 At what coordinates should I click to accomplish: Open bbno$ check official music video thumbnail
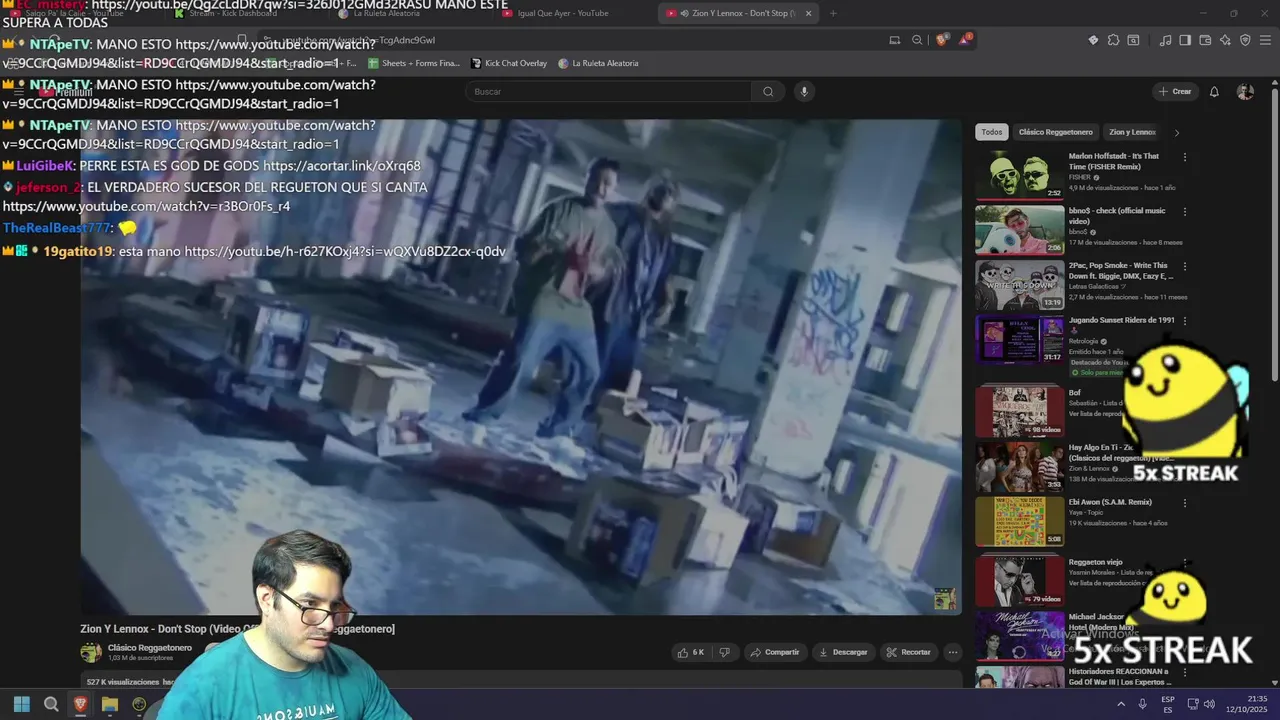1020,230
